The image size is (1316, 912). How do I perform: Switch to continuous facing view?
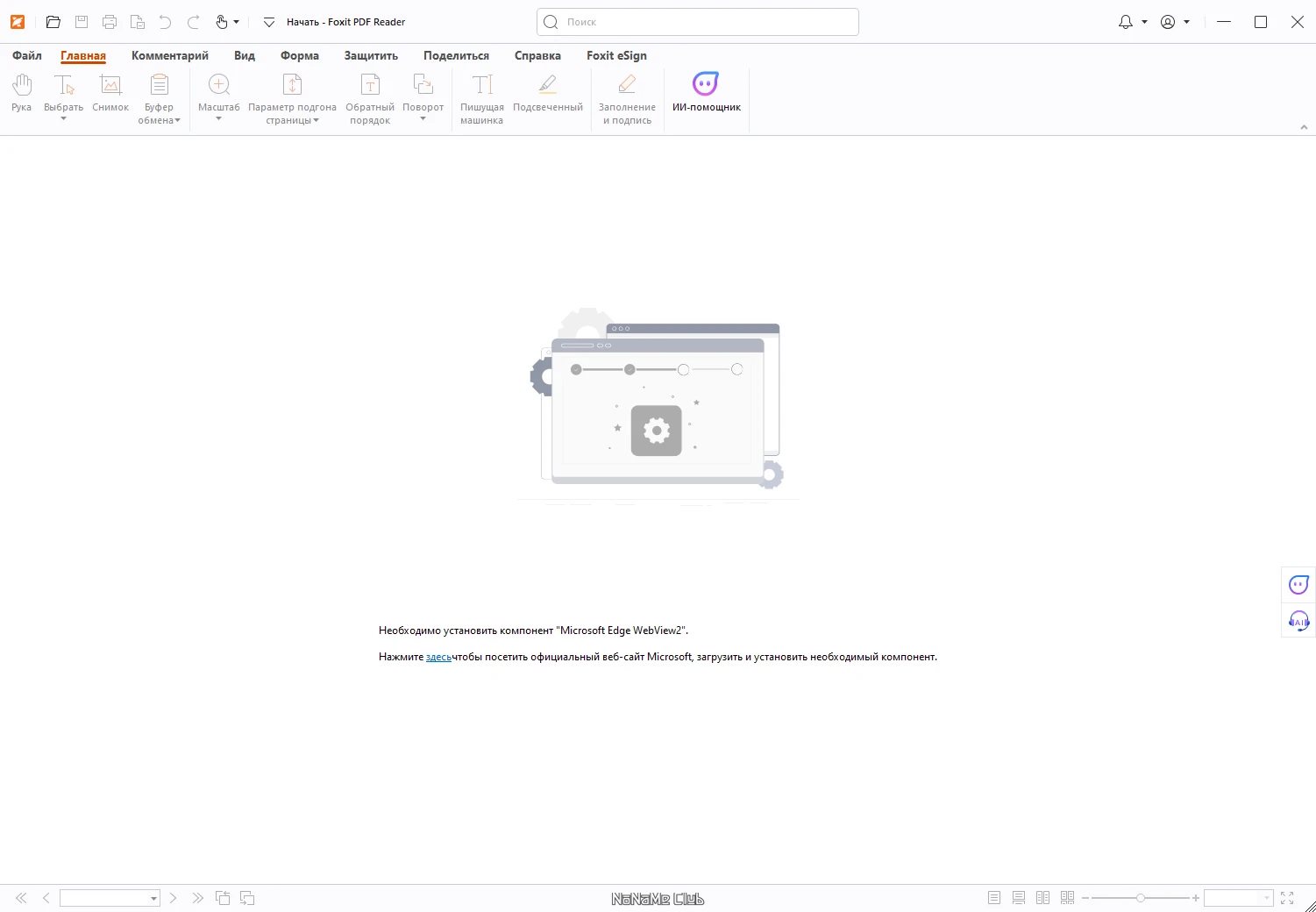click(1067, 898)
